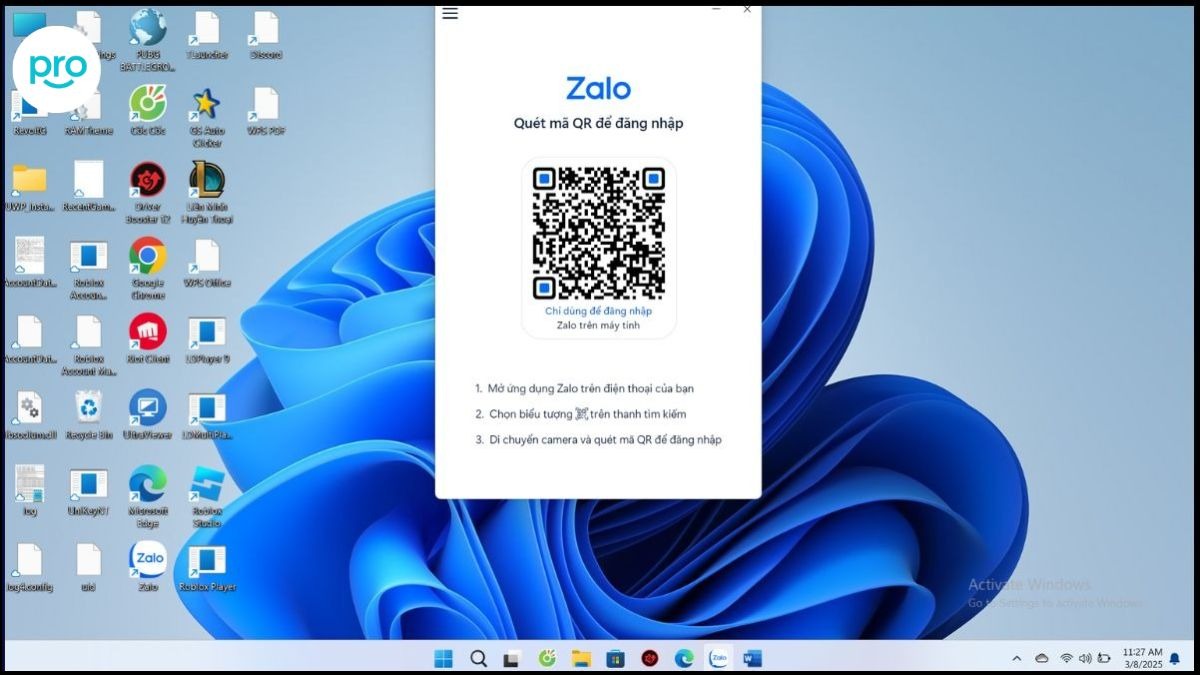
Task: Select the TLauncher desktop shortcut
Action: pyautogui.click(x=207, y=36)
